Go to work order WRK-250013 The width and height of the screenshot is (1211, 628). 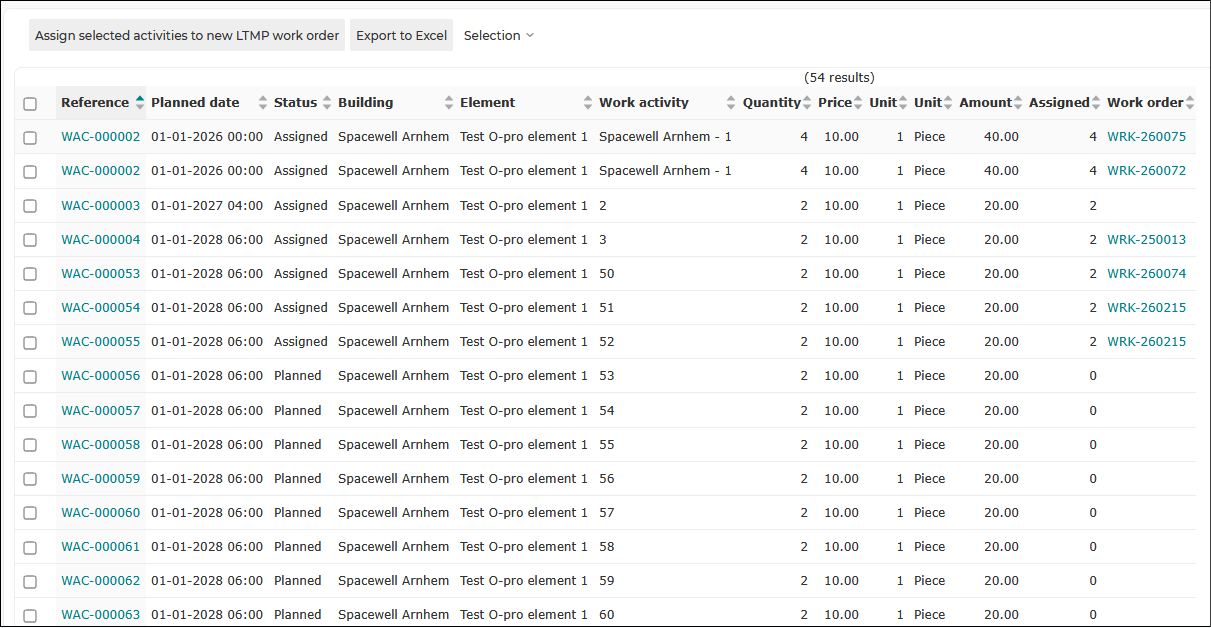tap(1146, 240)
